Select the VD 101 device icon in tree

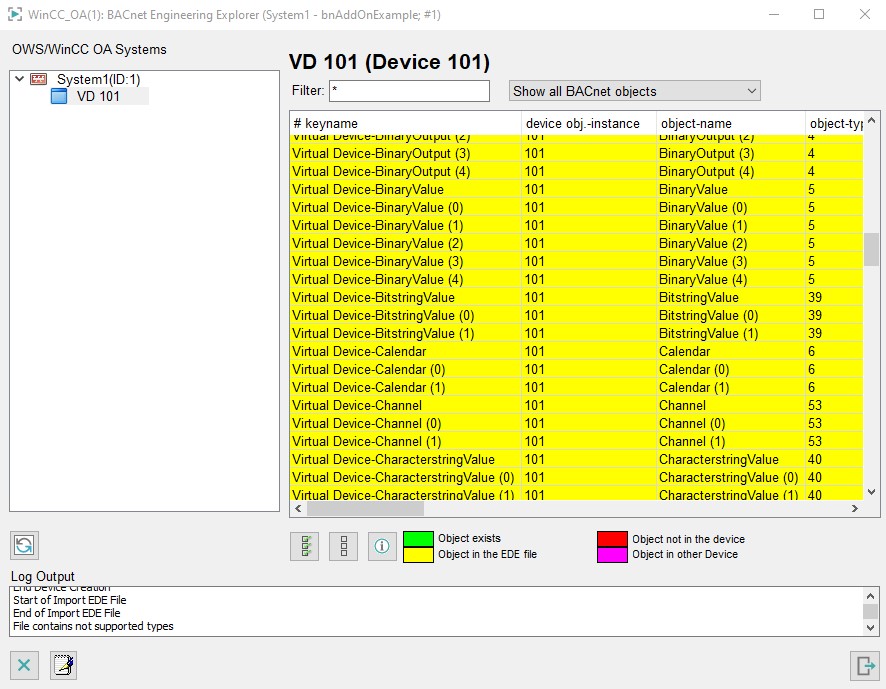point(58,96)
